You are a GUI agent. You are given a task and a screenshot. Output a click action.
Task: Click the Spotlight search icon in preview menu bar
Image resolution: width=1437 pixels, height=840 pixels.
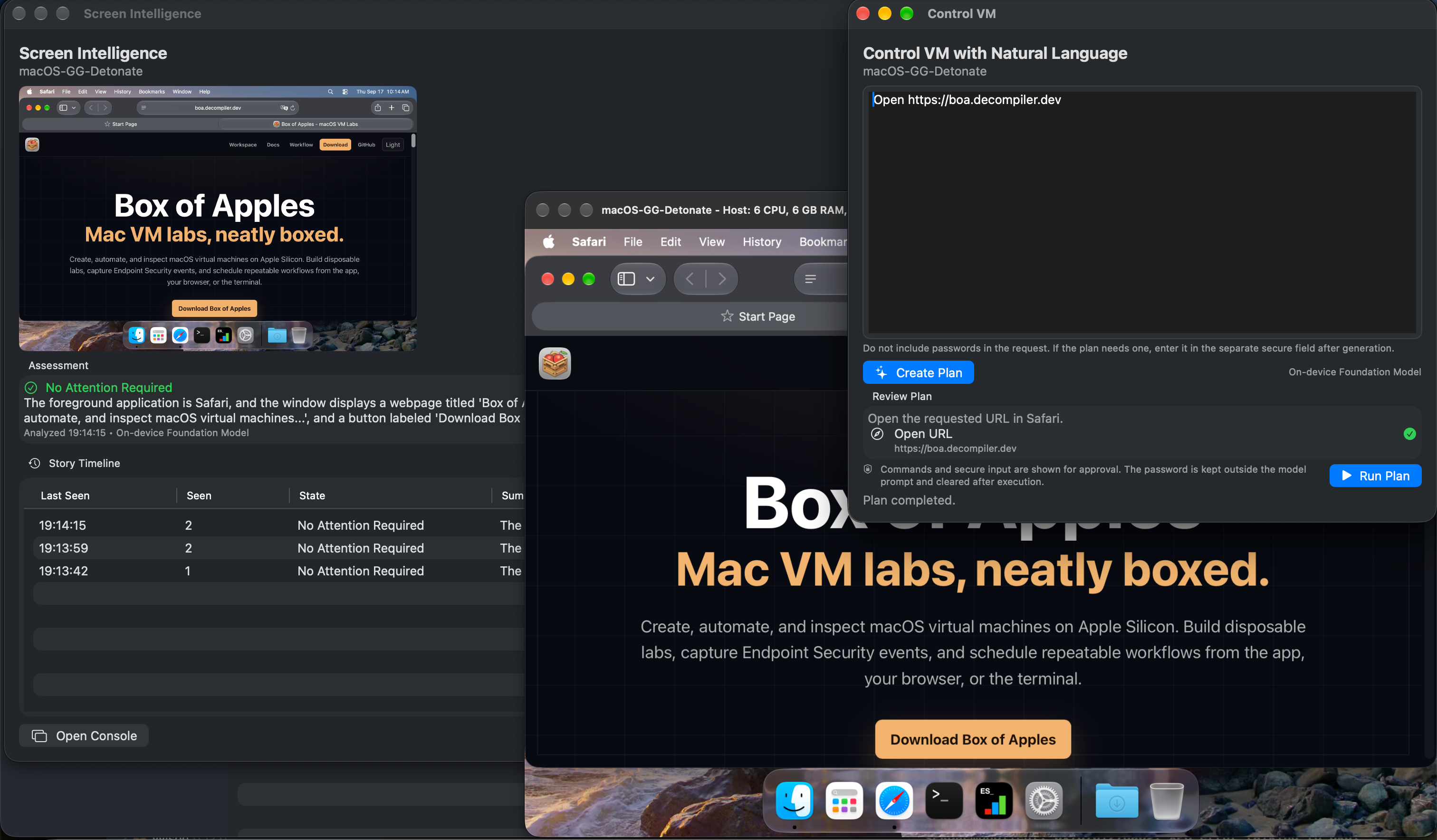[x=330, y=92]
